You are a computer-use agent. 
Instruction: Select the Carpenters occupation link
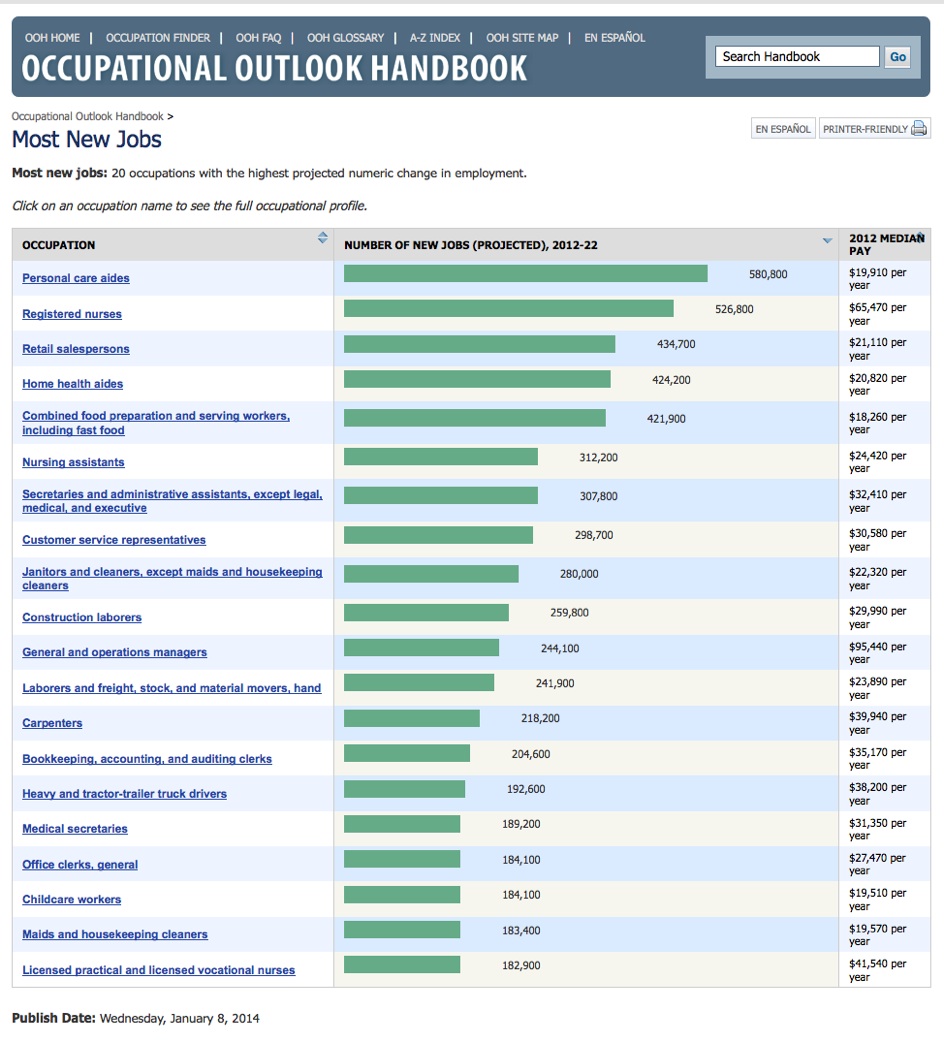(x=52, y=723)
